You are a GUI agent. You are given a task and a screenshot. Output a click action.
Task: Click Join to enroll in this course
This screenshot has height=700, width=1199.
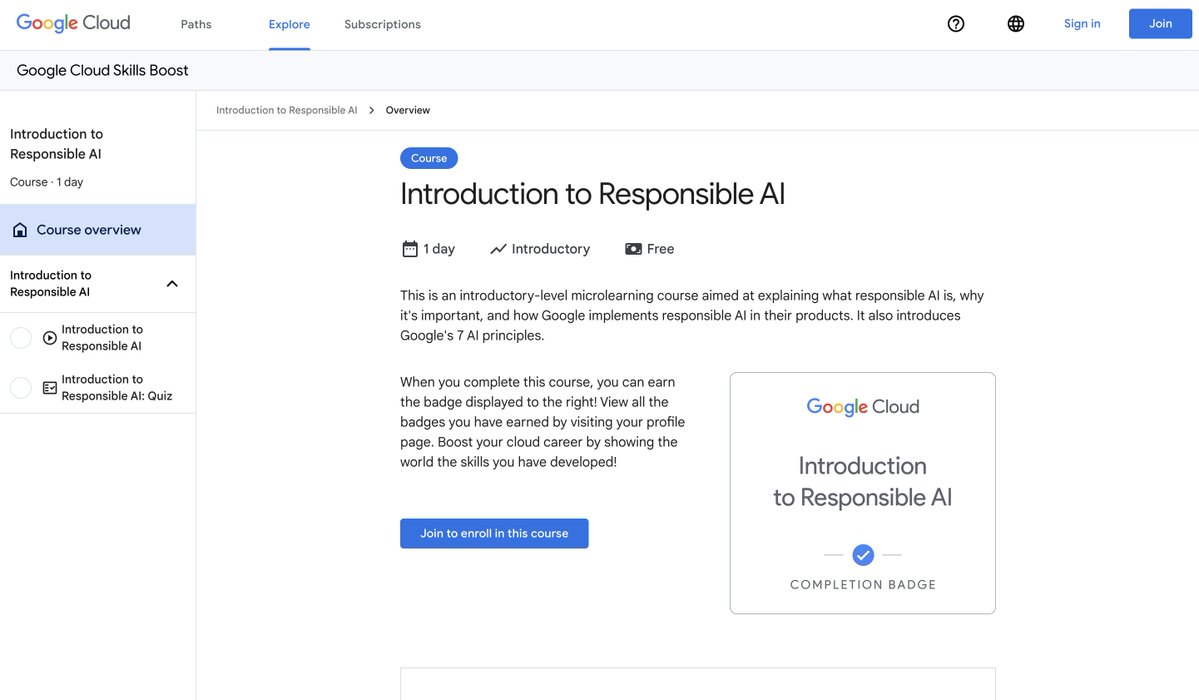click(494, 533)
